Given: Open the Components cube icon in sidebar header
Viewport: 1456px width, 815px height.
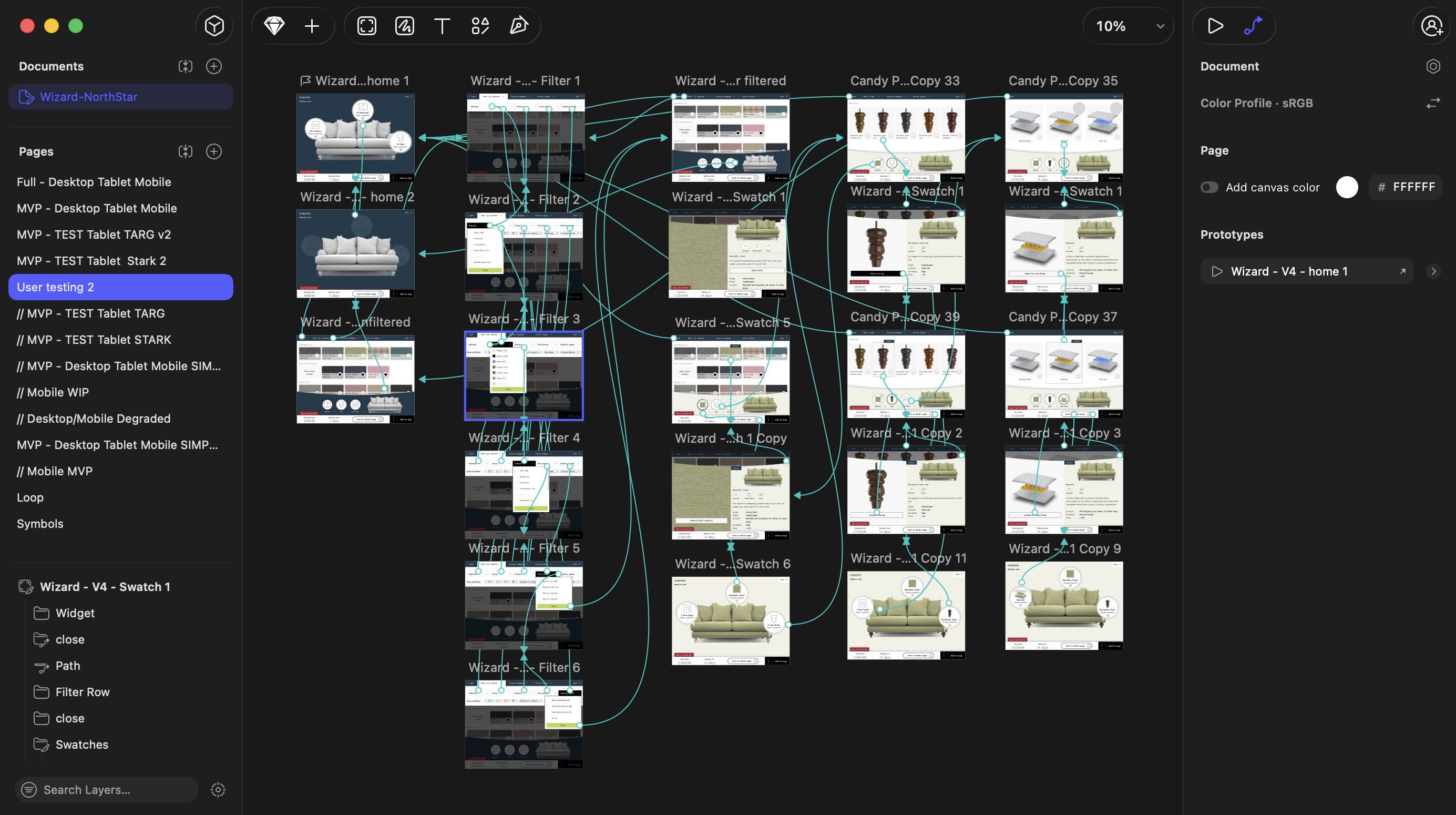Looking at the screenshot, I should click(214, 26).
